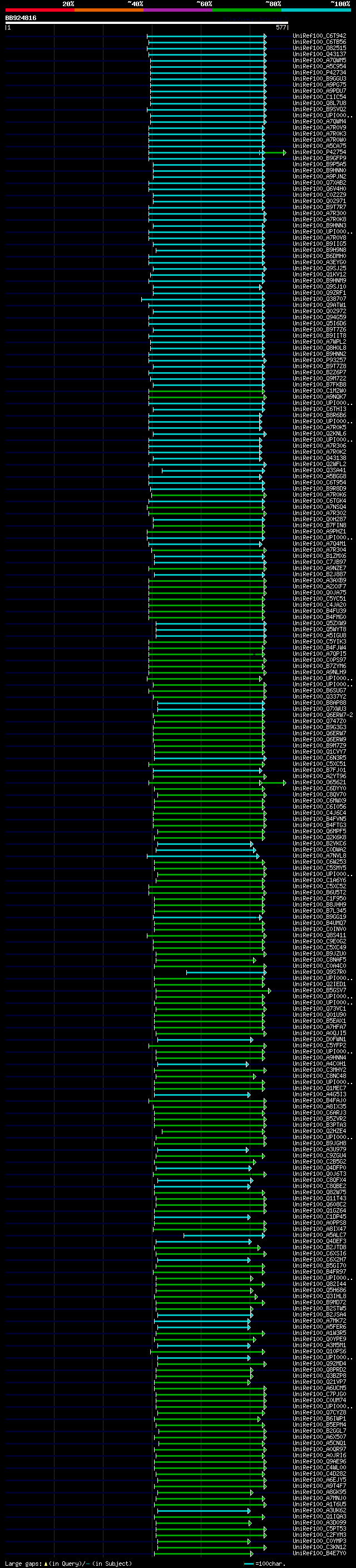
Task: Select the UniRef100_C8NAF5 label
Action: [x=319, y=960]
